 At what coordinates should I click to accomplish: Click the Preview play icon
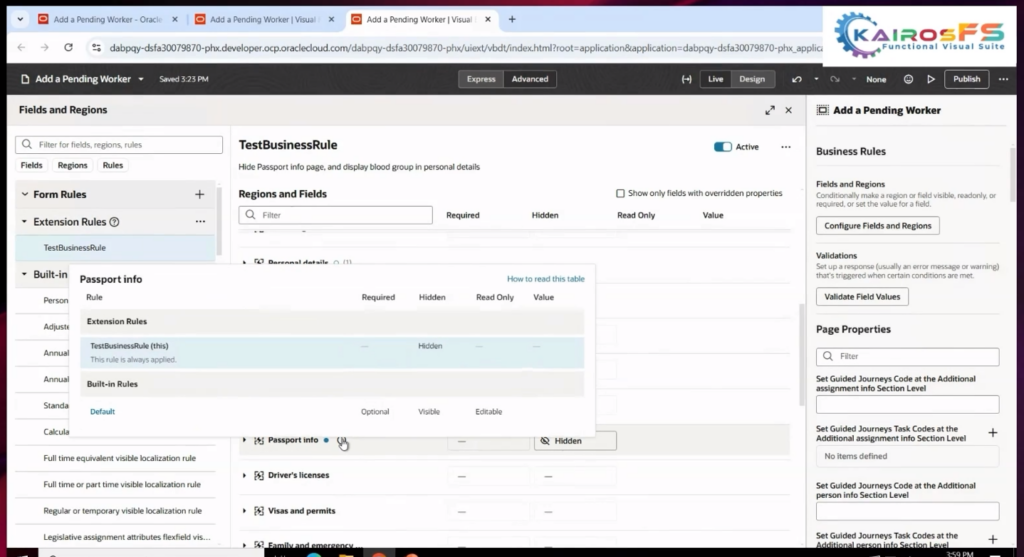pyautogui.click(x=931, y=79)
